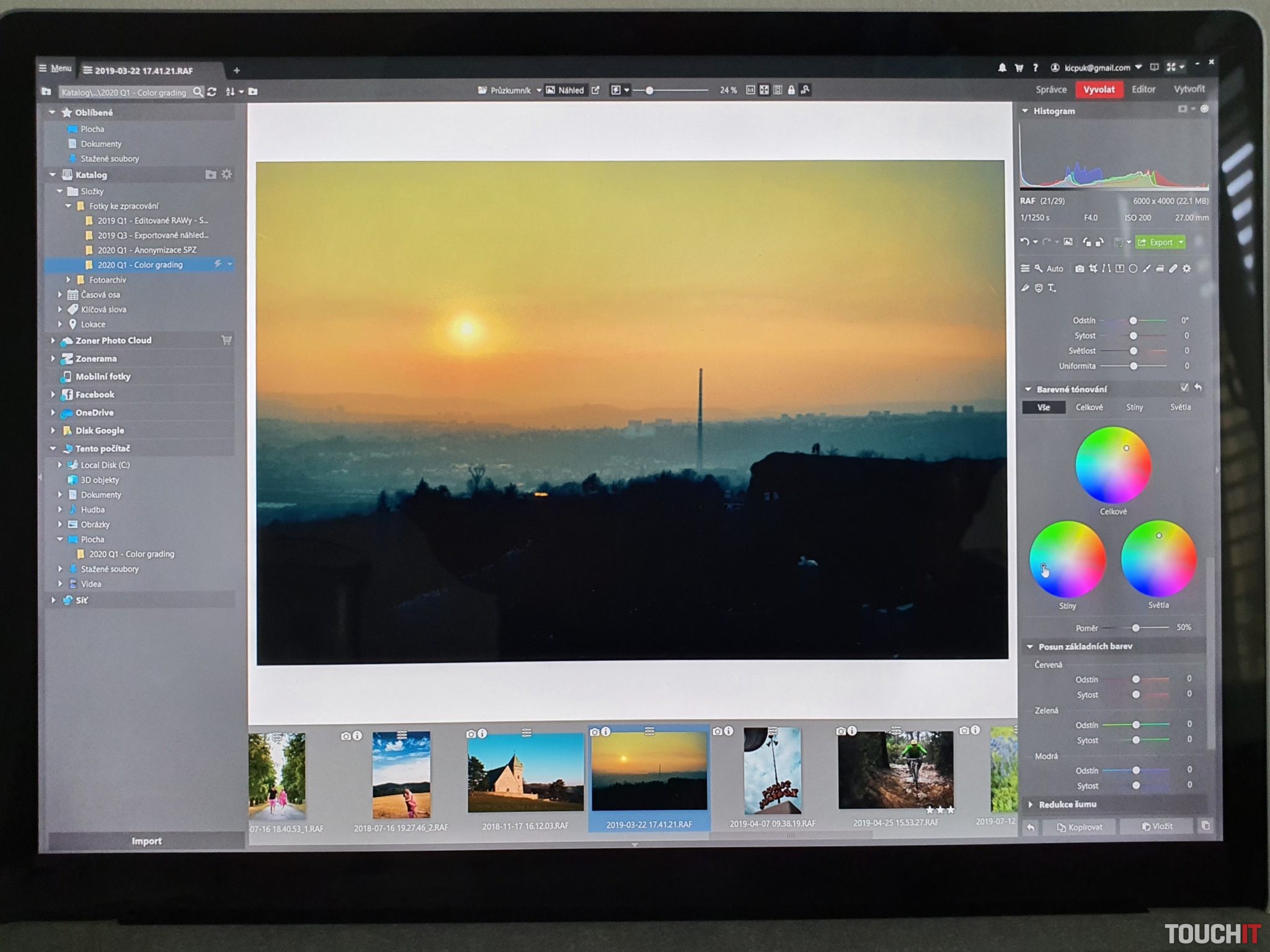Click the magic wand auto-enhance icon
The width and height of the screenshot is (1270, 952).
[x=1038, y=269]
